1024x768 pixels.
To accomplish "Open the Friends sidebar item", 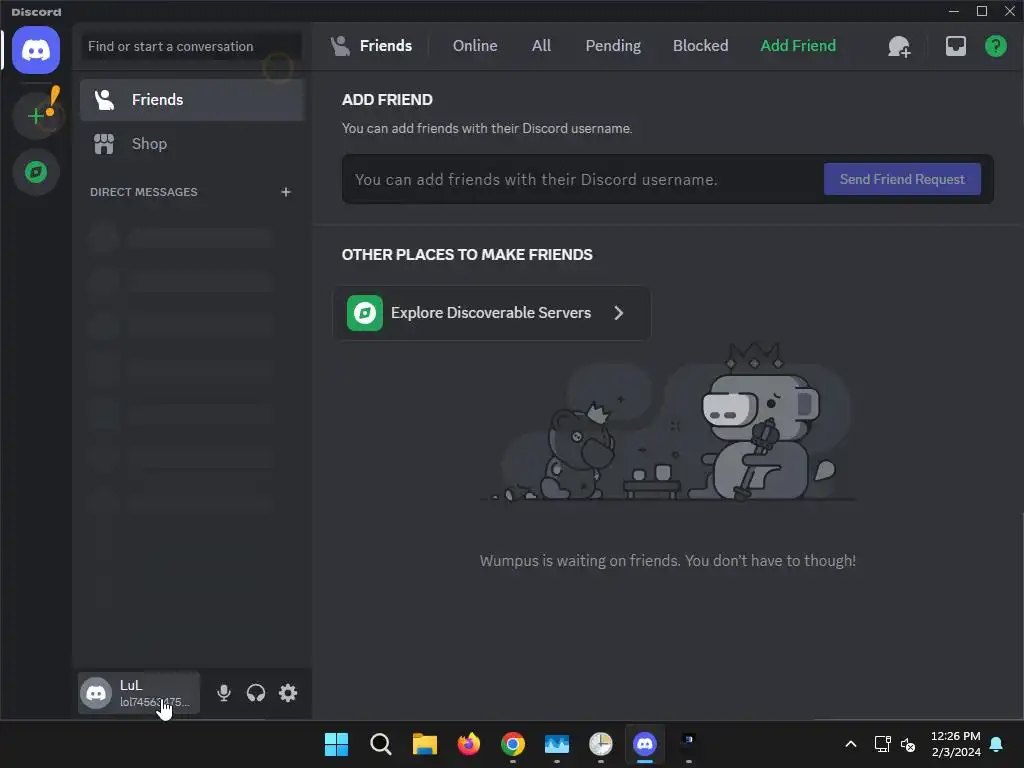I will pyautogui.click(x=191, y=100).
